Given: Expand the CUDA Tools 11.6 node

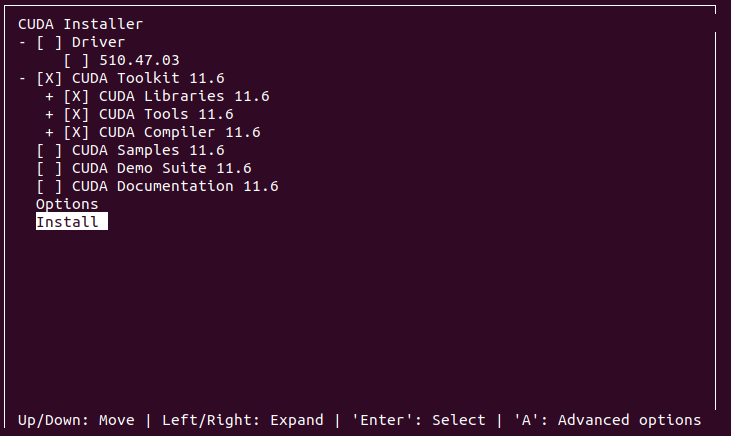Looking at the screenshot, I should 49,115.
